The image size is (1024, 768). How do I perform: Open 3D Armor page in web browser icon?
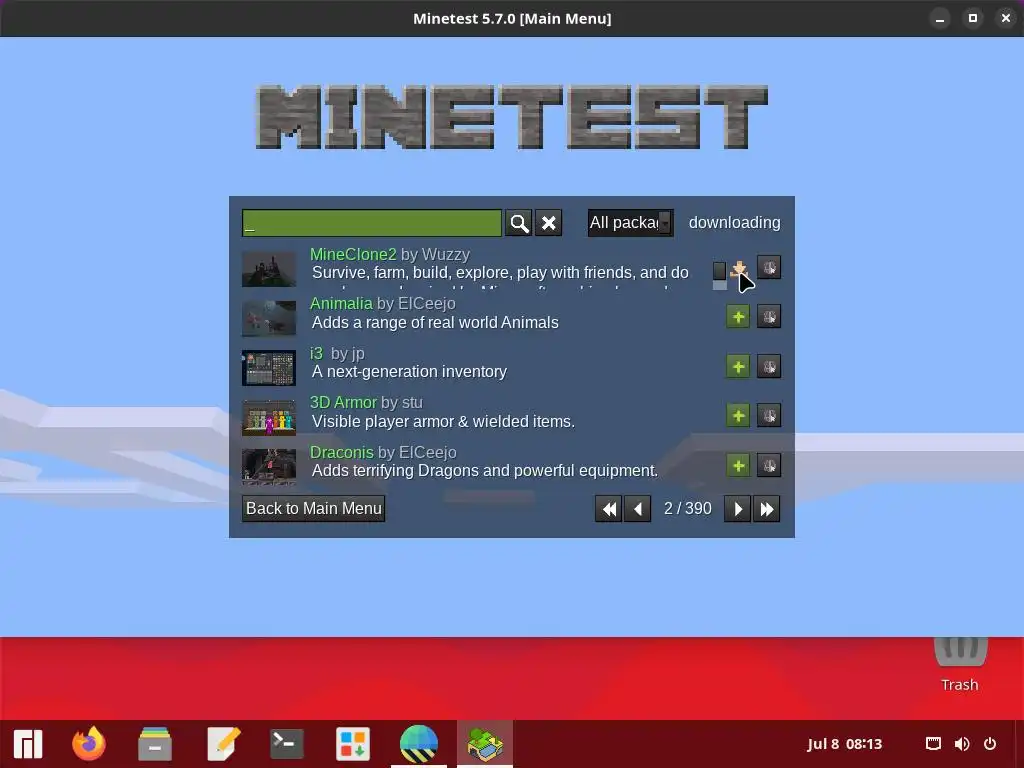click(x=769, y=415)
